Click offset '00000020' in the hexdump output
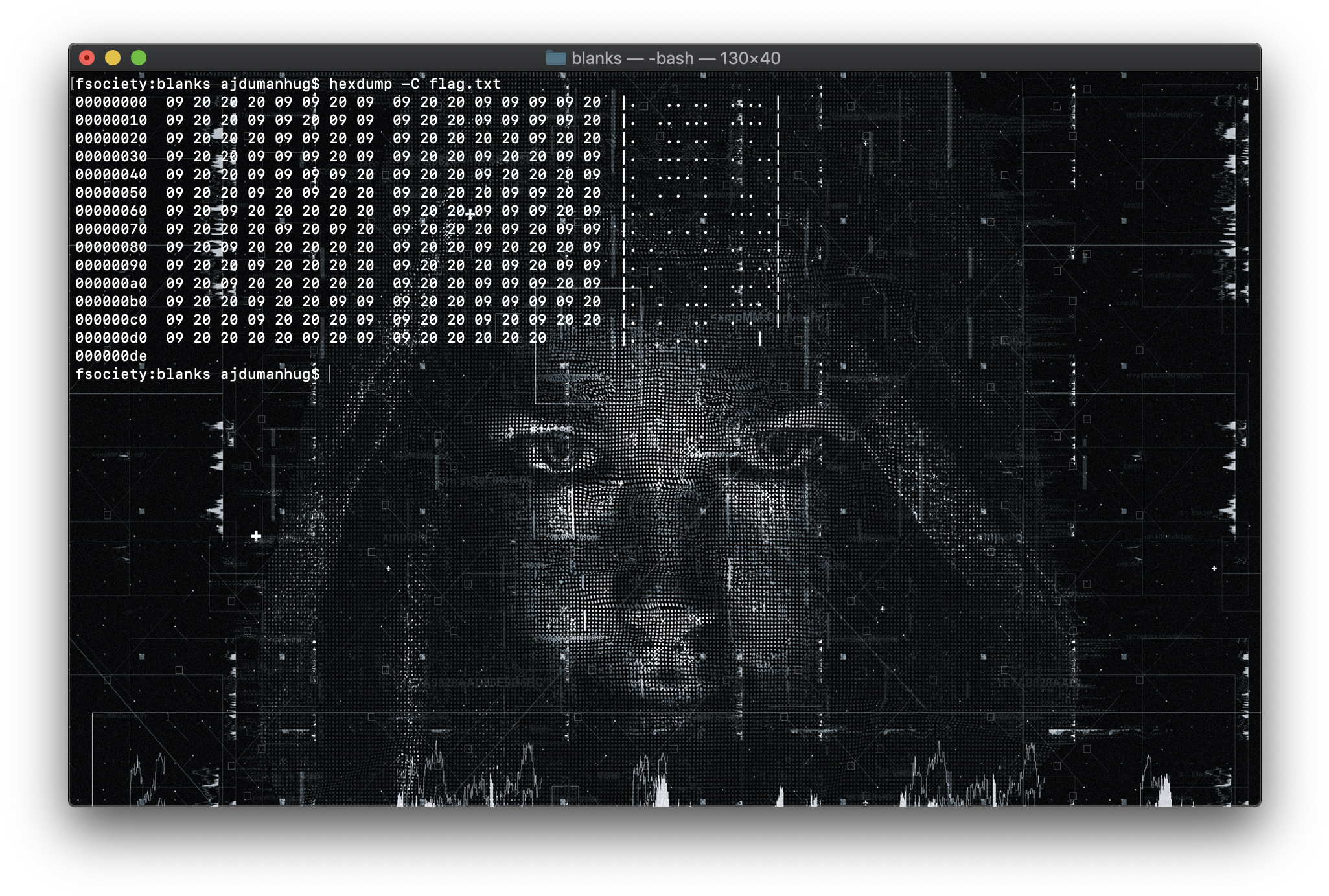 tap(111, 139)
